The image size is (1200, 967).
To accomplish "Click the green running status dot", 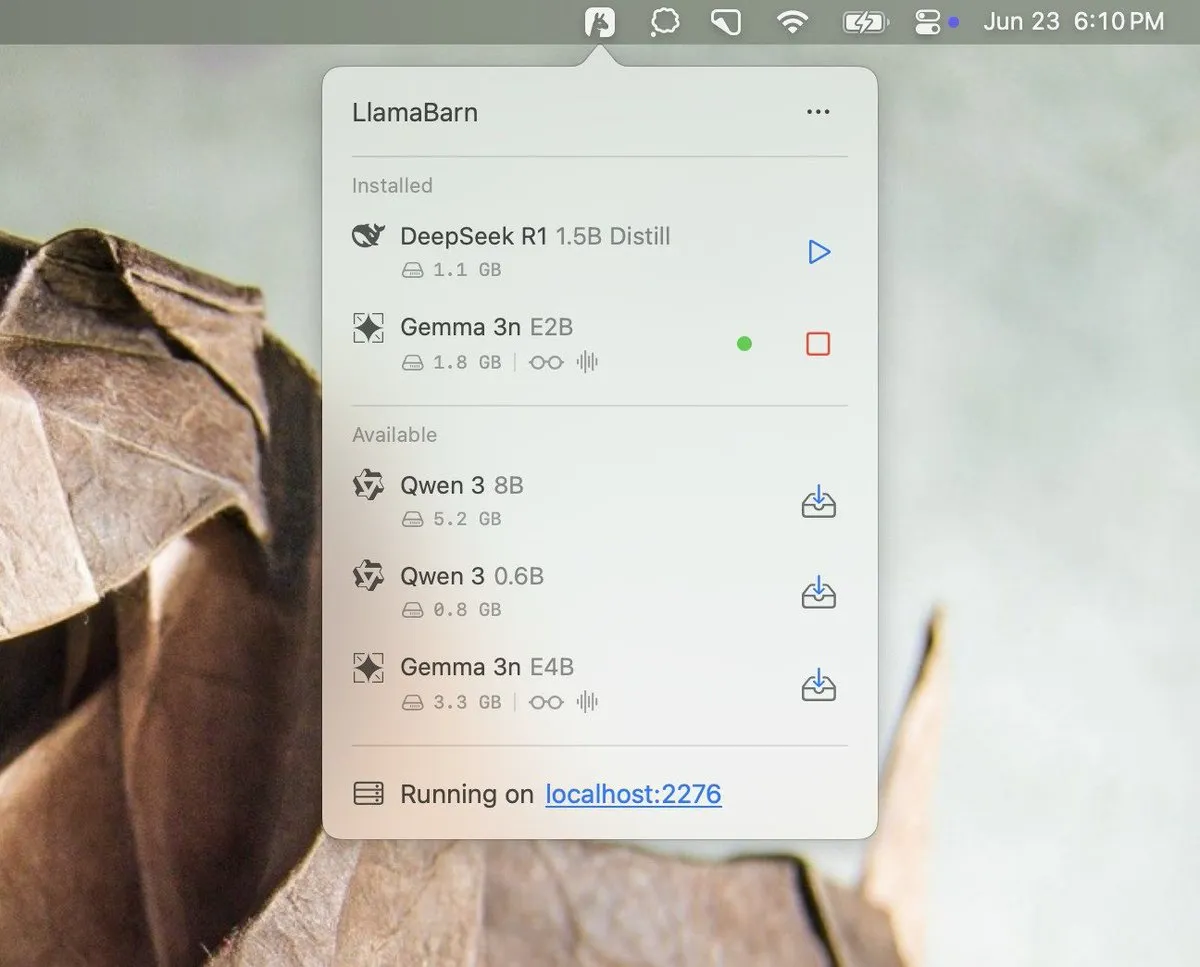I will pyautogui.click(x=744, y=344).
